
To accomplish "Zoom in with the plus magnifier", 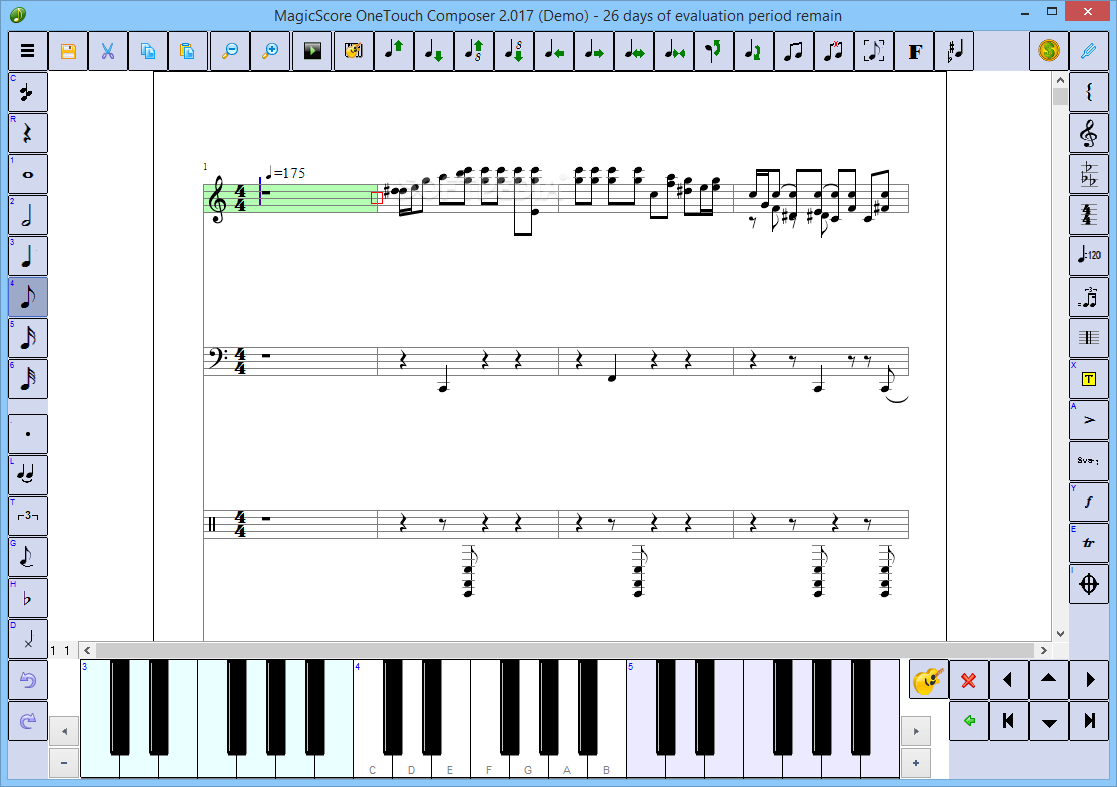I will 271,51.
